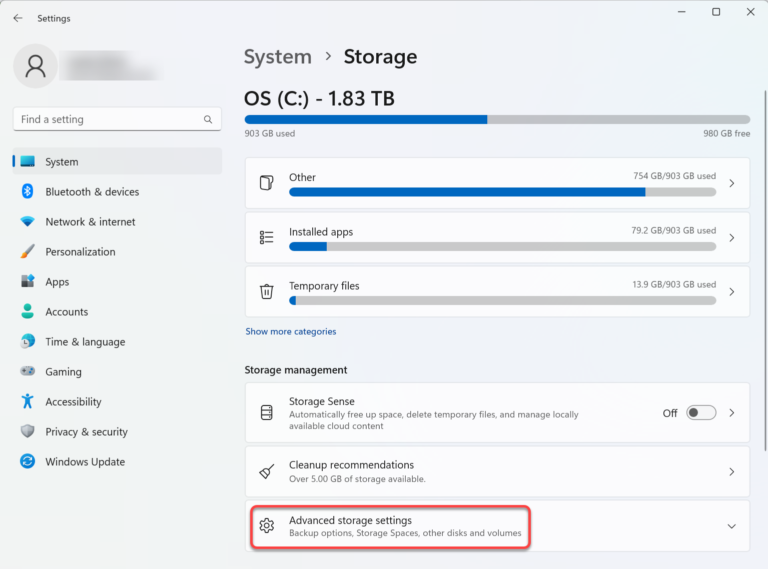
Task: Turn on the Storage Sense toggle
Action: [700, 413]
